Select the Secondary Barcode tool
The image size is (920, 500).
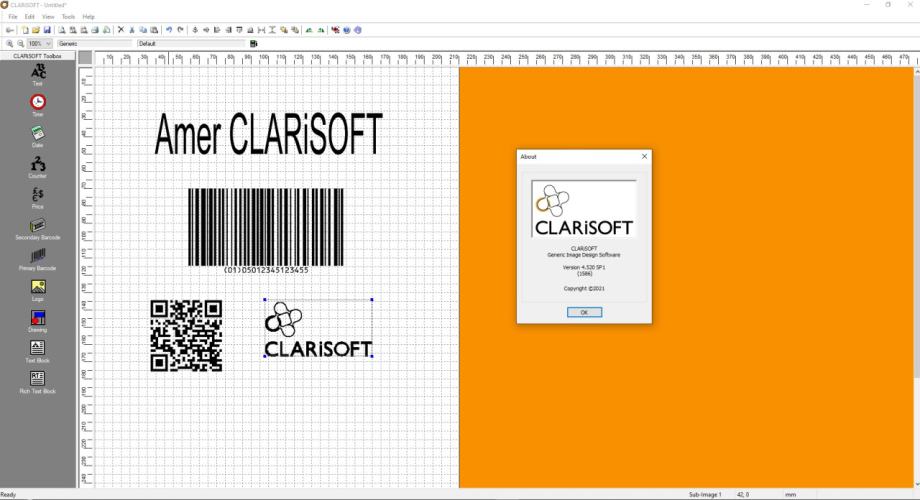point(38,229)
